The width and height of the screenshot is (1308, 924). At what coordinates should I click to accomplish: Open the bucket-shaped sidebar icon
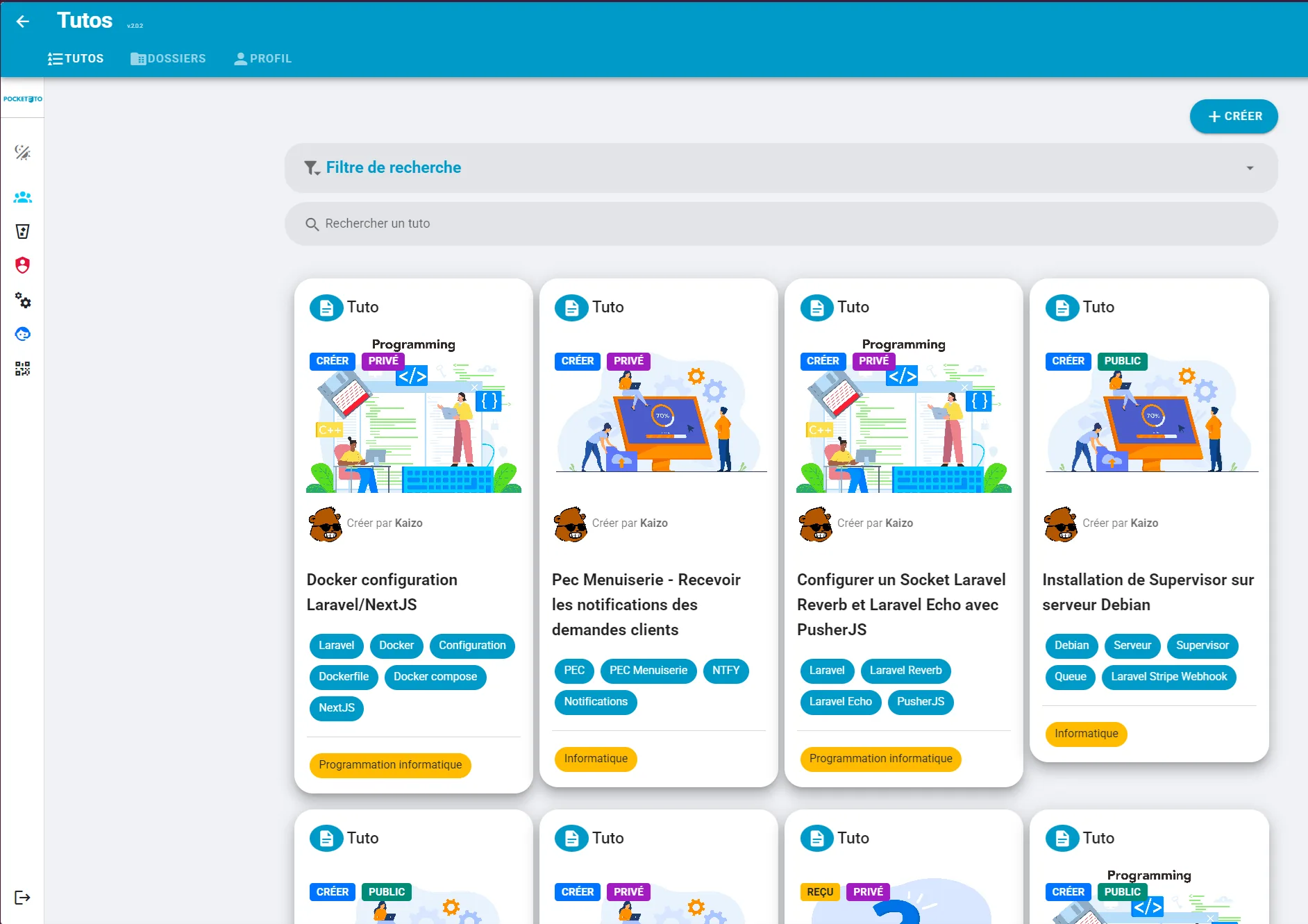pyautogui.click(x=23, y=231)
